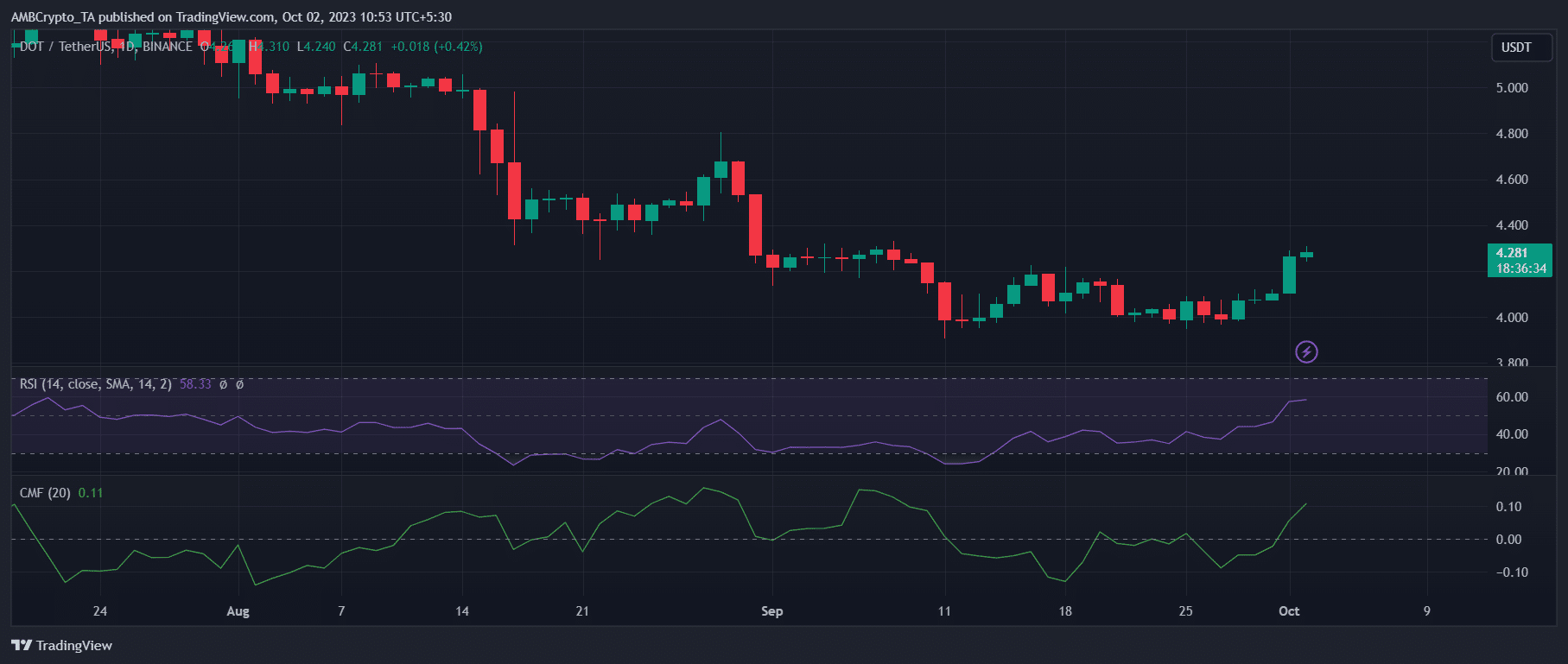Image resolution: width=1568 pixels, height=664 pixels.
Task: Click the 60.00 level on RSI scale
Action: pos(1512,397)
